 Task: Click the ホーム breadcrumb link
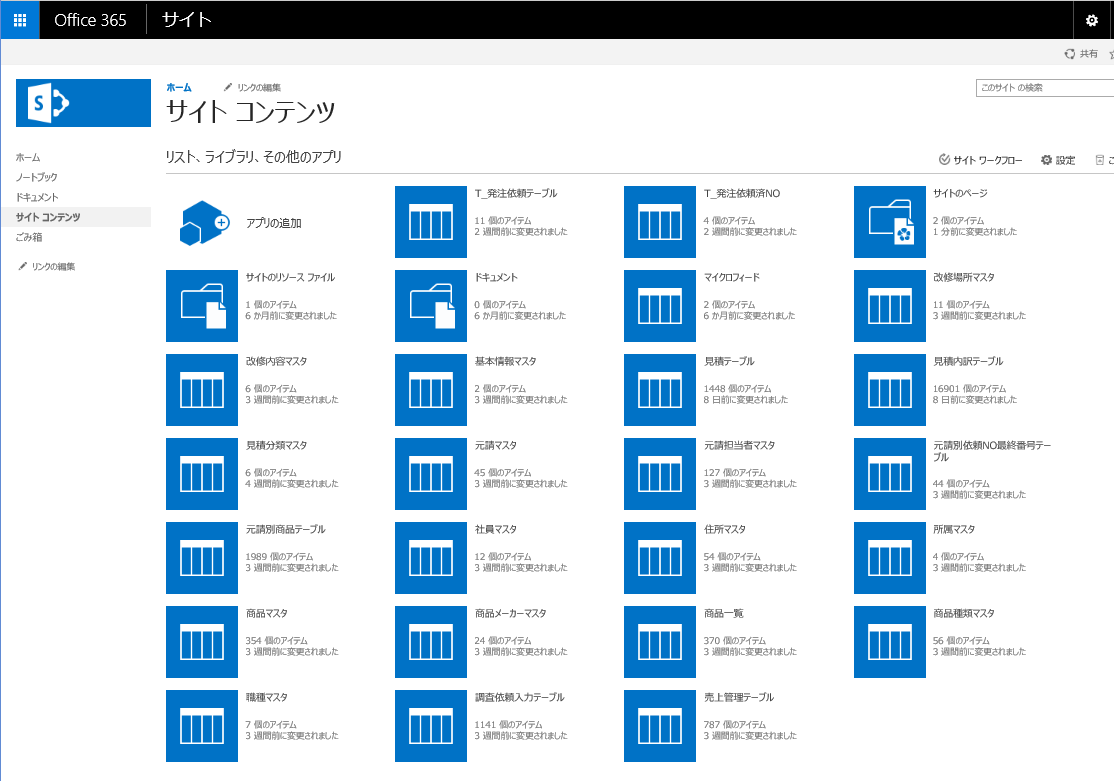tap(178, 87)
